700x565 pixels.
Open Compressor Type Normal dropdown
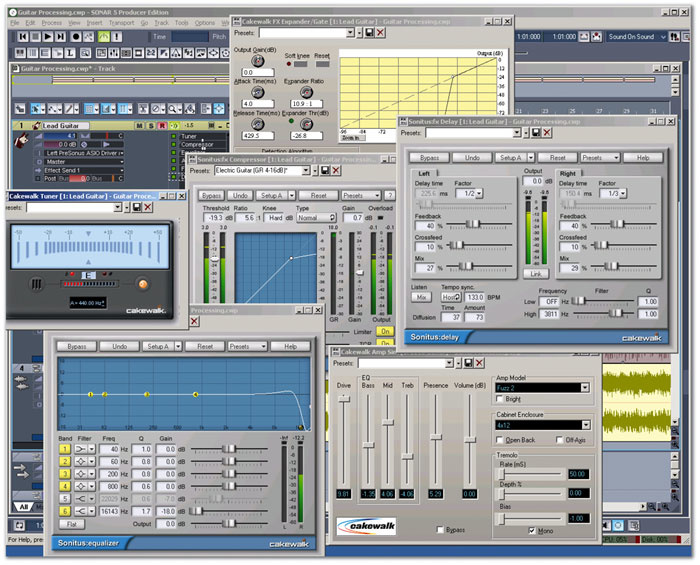(316, 218)
